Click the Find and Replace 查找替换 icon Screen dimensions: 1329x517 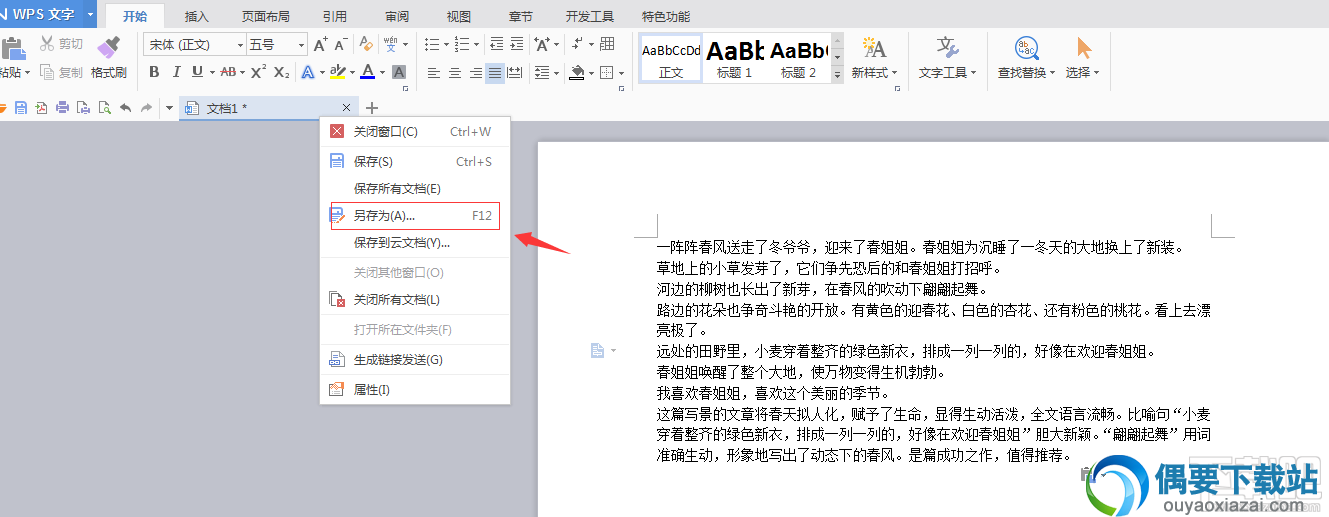[x=1027, y=48]
